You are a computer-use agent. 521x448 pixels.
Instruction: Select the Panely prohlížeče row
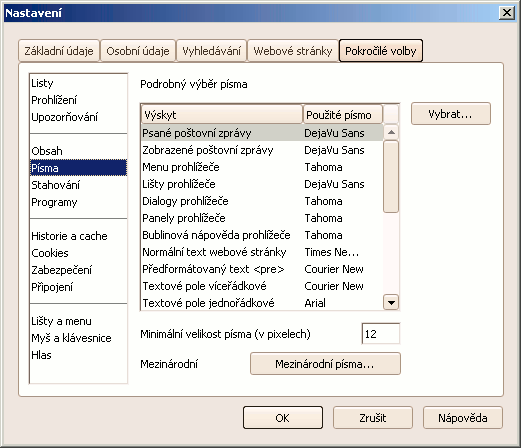262,218
